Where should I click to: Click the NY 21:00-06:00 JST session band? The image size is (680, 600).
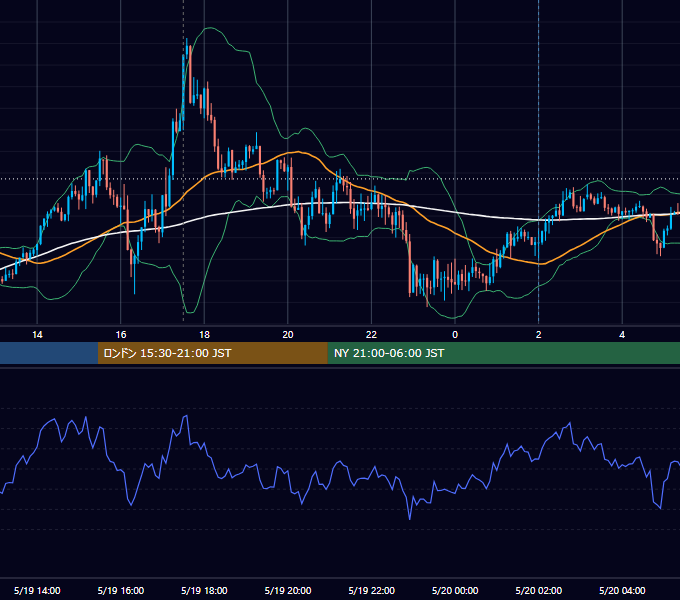coord(503,353)
